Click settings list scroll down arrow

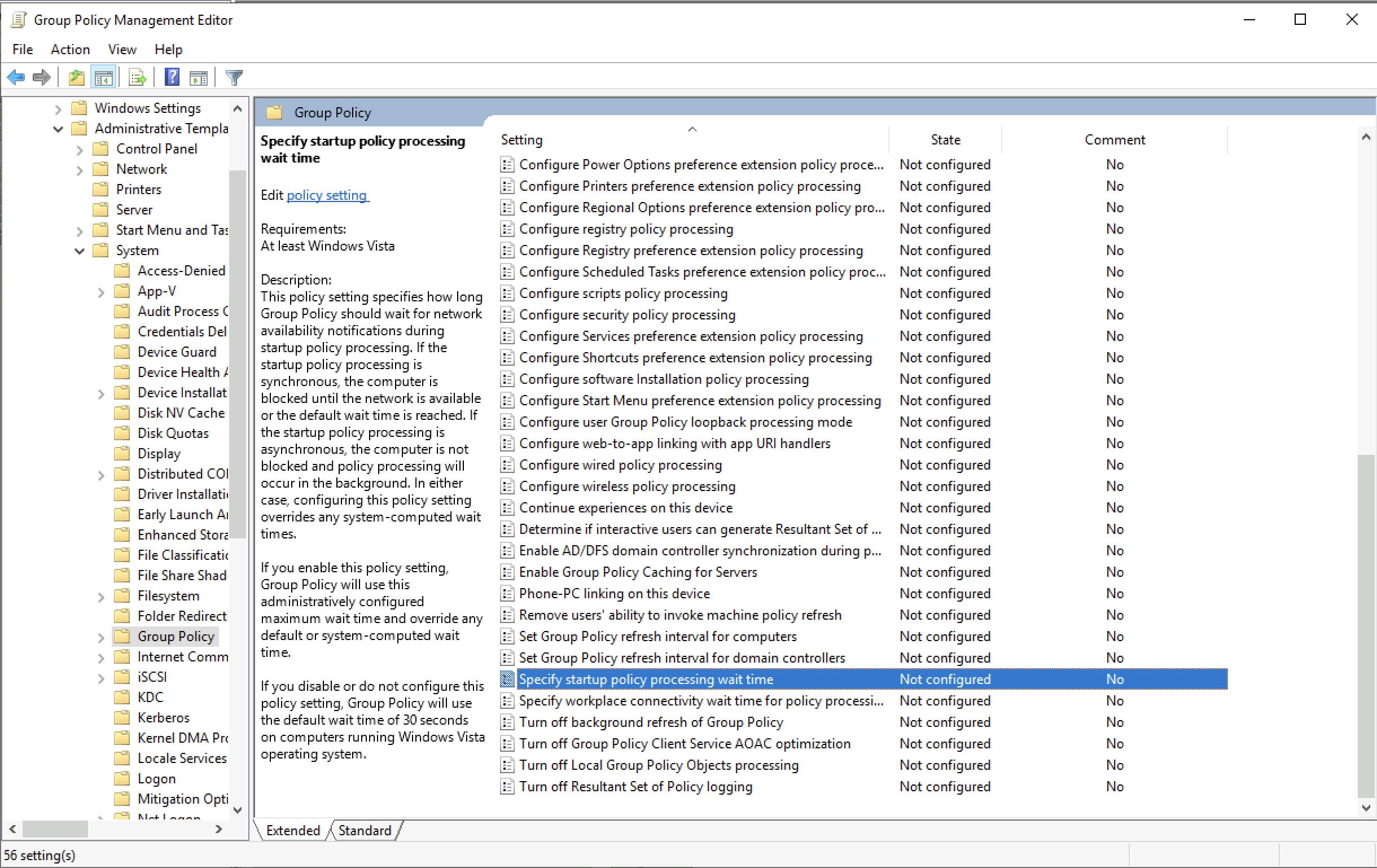point(1366,808)
